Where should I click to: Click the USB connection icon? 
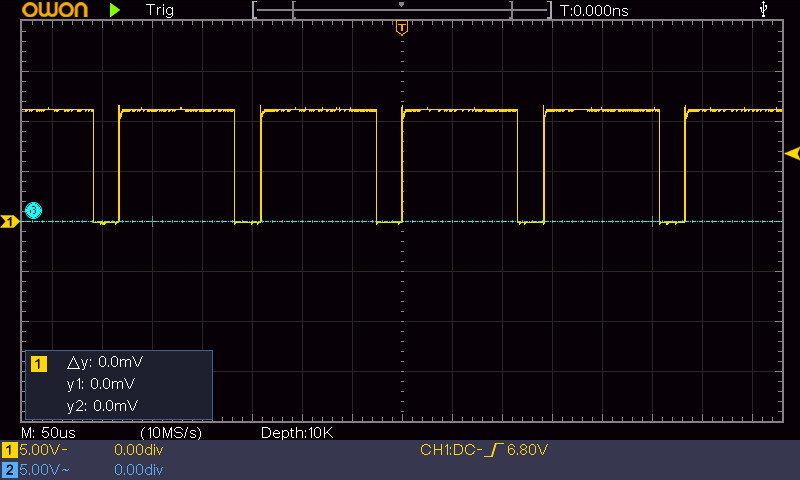coord(763,9)
